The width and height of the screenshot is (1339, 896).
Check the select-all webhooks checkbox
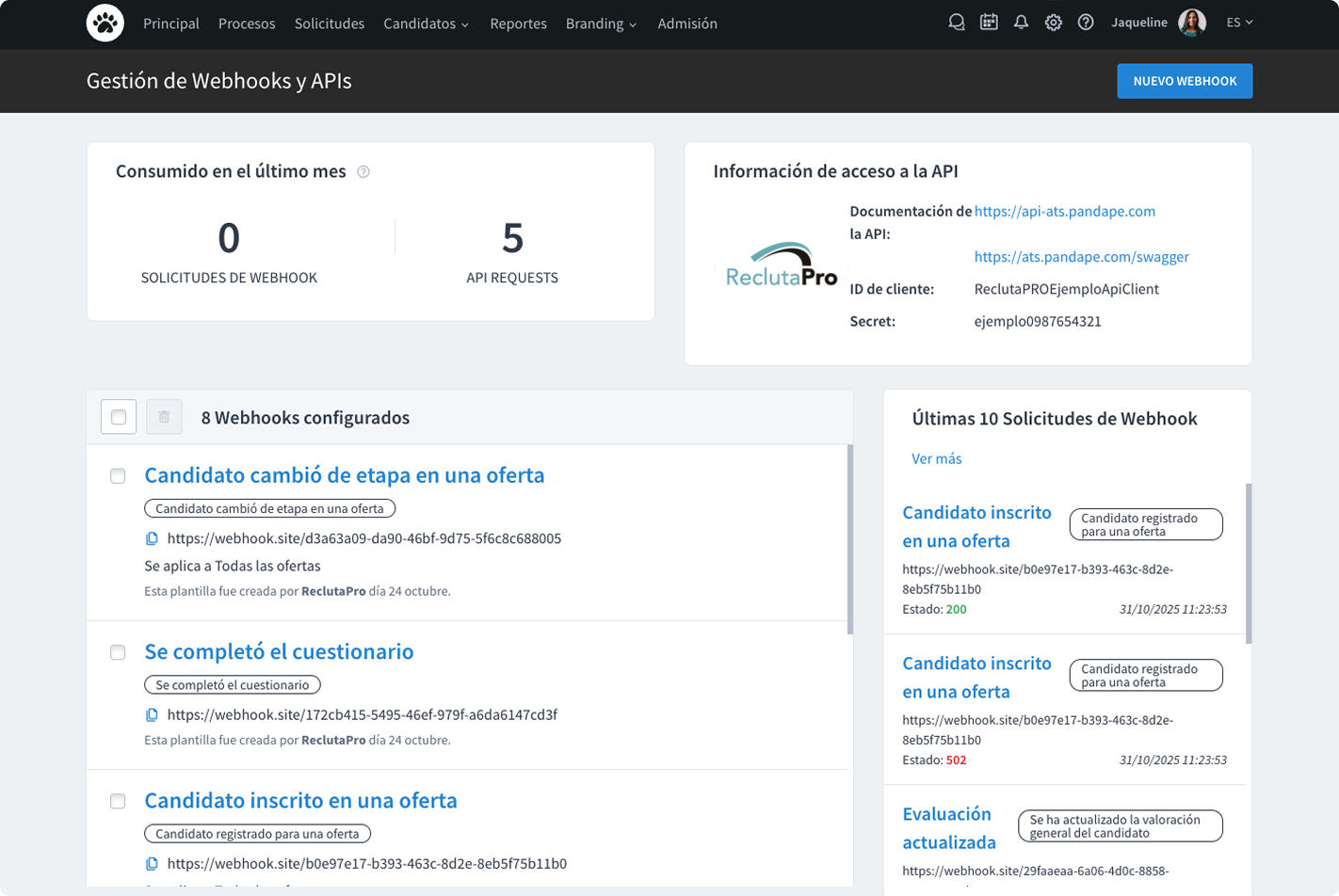118,416
